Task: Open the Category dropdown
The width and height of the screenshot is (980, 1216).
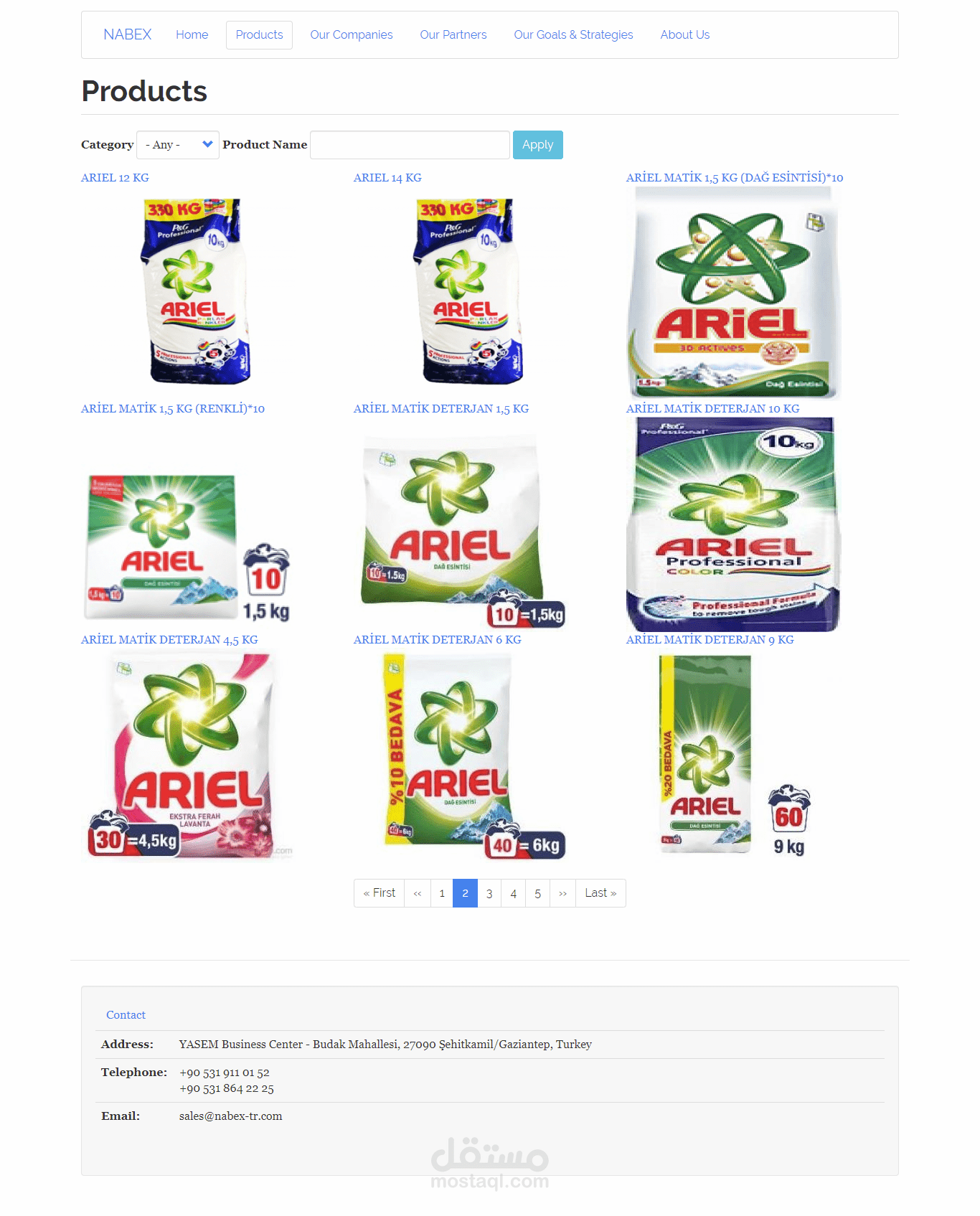Action: (x=177, y=145)
